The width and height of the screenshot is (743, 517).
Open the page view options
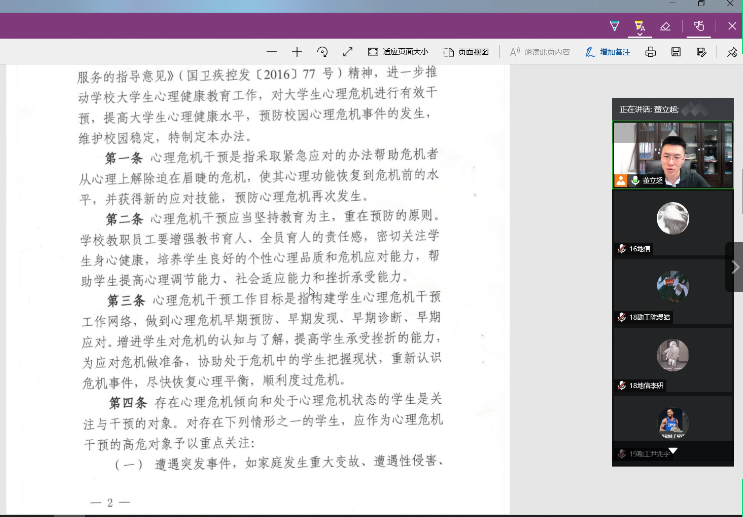pyautogui.click(x=465, y=51)
